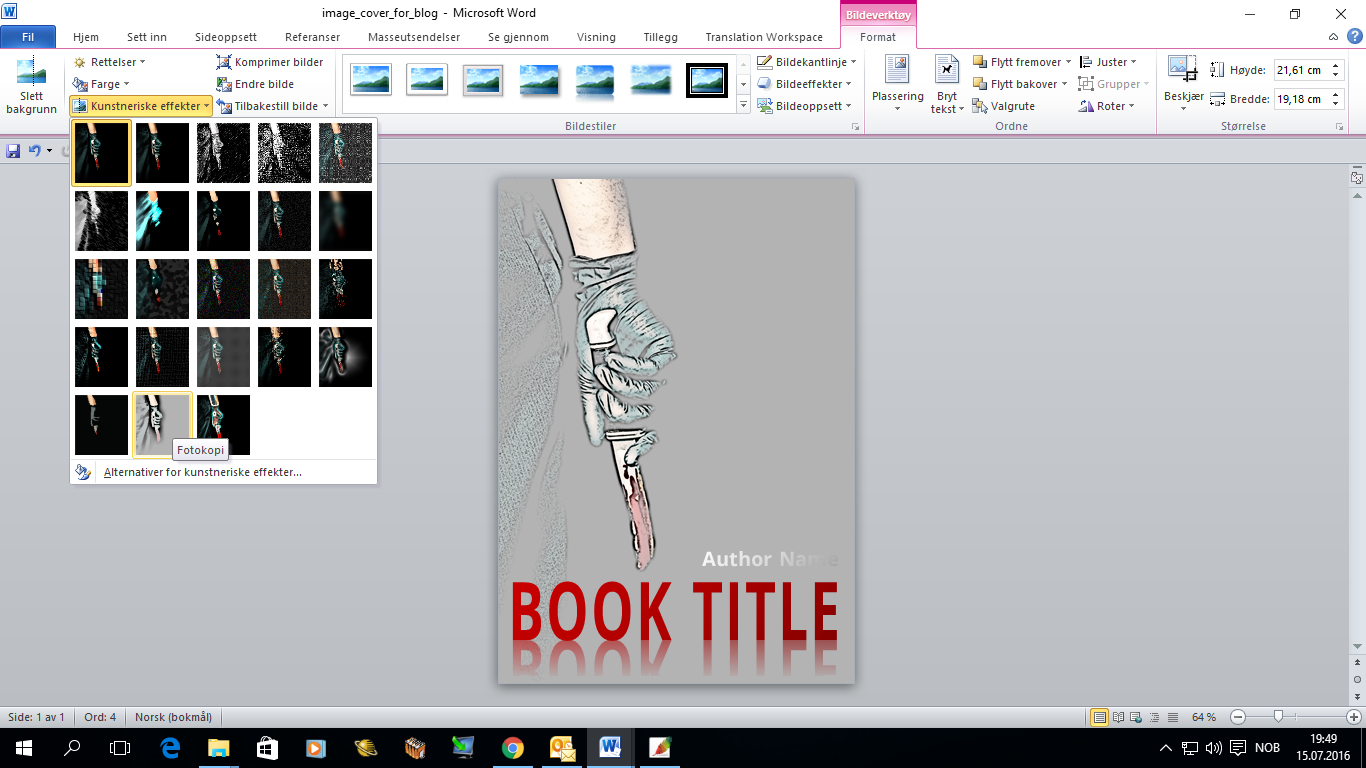Open the Fil tab
1366x768 pixels.
[x=28, y=37]
